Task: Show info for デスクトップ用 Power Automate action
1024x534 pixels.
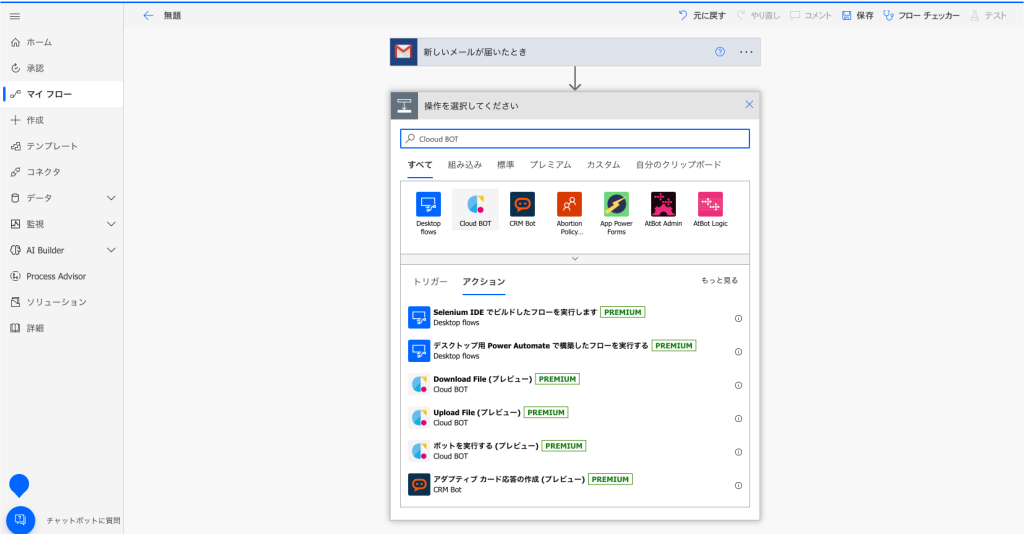Action: click(739, 352)
